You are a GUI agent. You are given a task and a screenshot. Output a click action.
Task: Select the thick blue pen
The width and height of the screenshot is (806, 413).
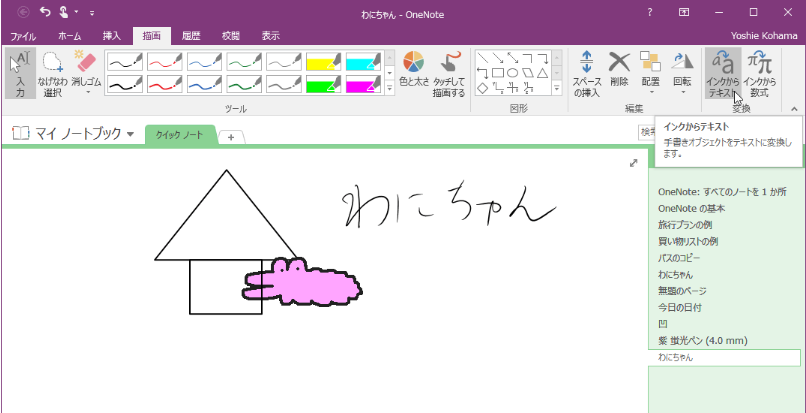coord(205,84)
